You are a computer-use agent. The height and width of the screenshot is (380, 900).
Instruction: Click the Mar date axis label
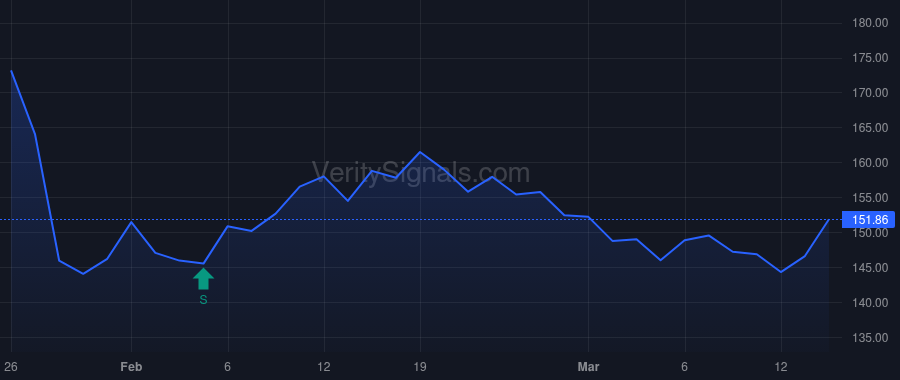[x=588, y=367]
